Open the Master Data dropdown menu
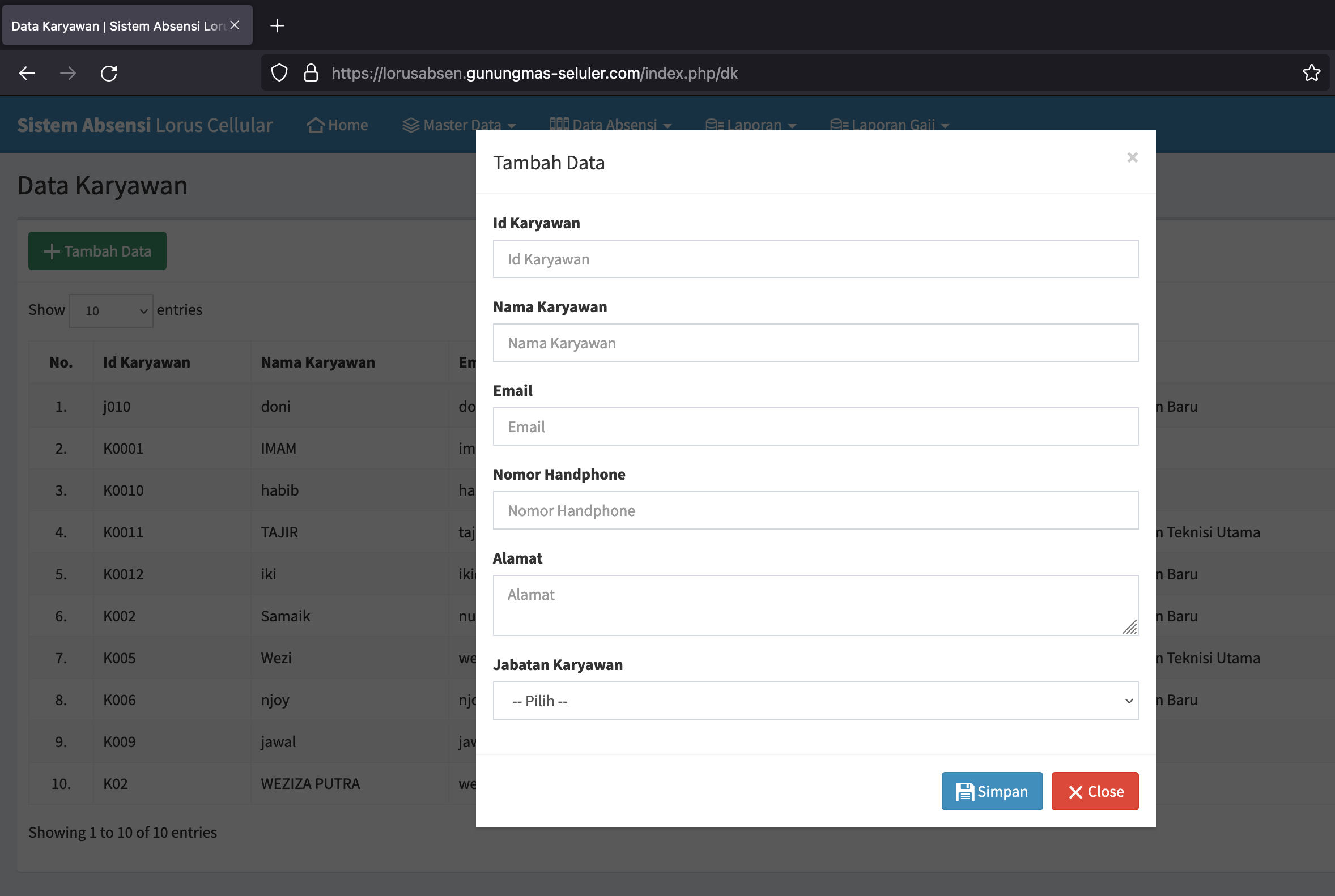The image size is (1335, 896). 459,125
